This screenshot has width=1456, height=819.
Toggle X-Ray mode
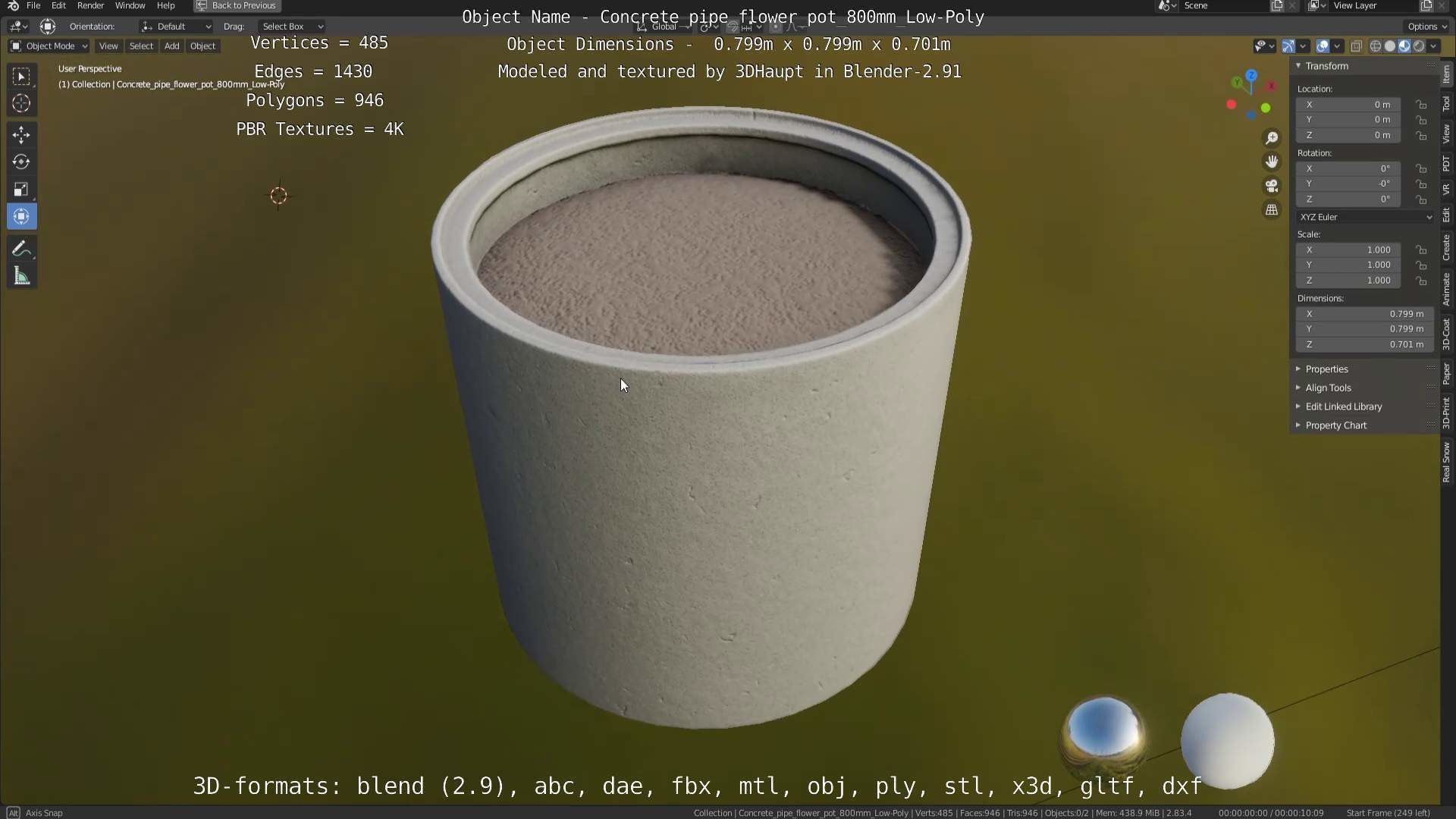[x=1357, y=46]
